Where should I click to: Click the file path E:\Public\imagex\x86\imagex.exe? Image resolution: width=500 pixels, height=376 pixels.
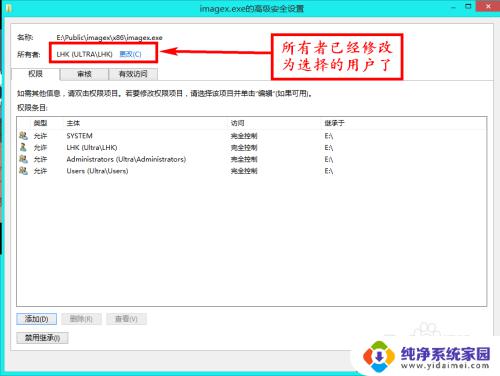109,38
